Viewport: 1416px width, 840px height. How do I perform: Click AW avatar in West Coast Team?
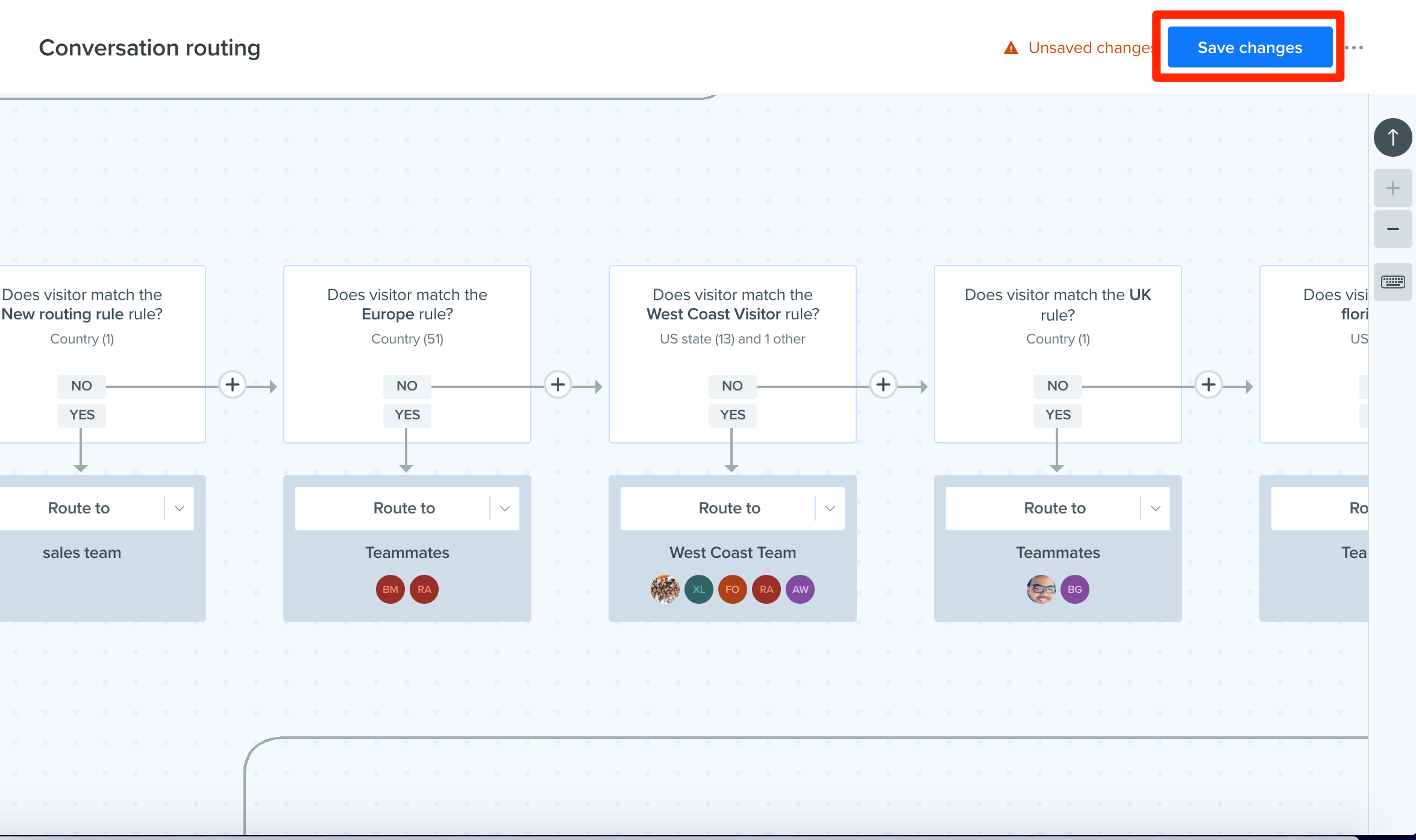pos(800,589)
